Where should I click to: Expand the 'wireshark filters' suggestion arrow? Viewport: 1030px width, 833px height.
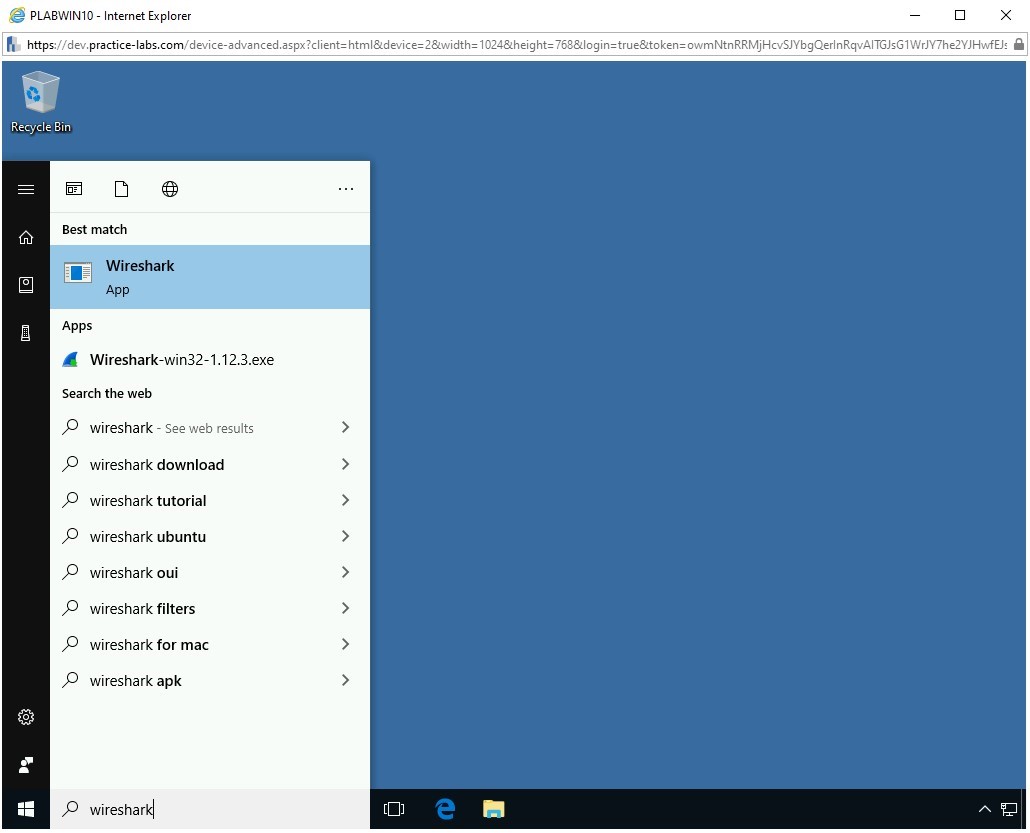(x=345, y=608)
